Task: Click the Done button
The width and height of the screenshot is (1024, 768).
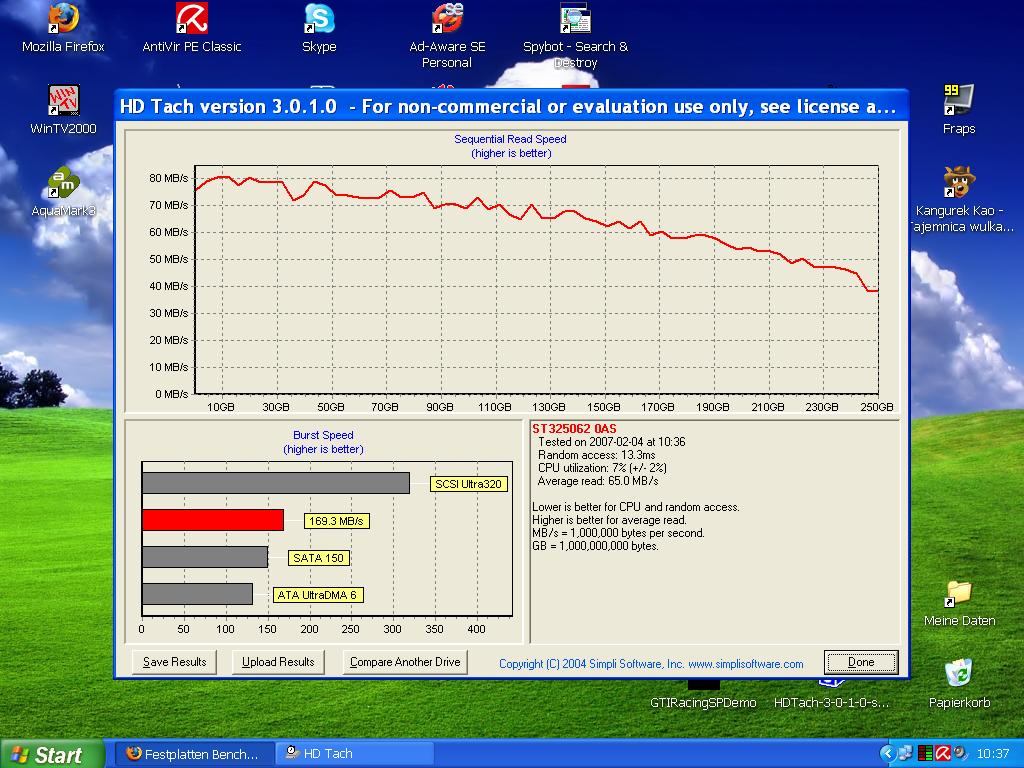Action: tap(861, 662)
